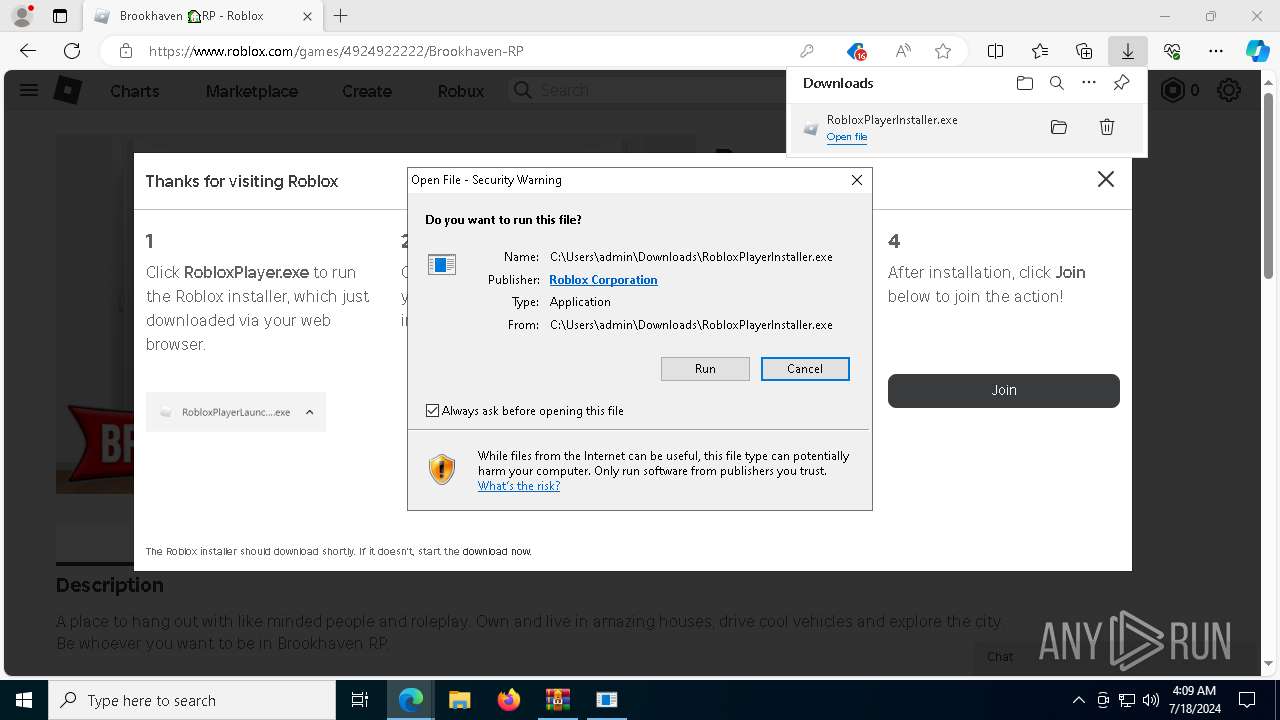Click Type here to search box
1280x720 pixels.
point(192,700)
